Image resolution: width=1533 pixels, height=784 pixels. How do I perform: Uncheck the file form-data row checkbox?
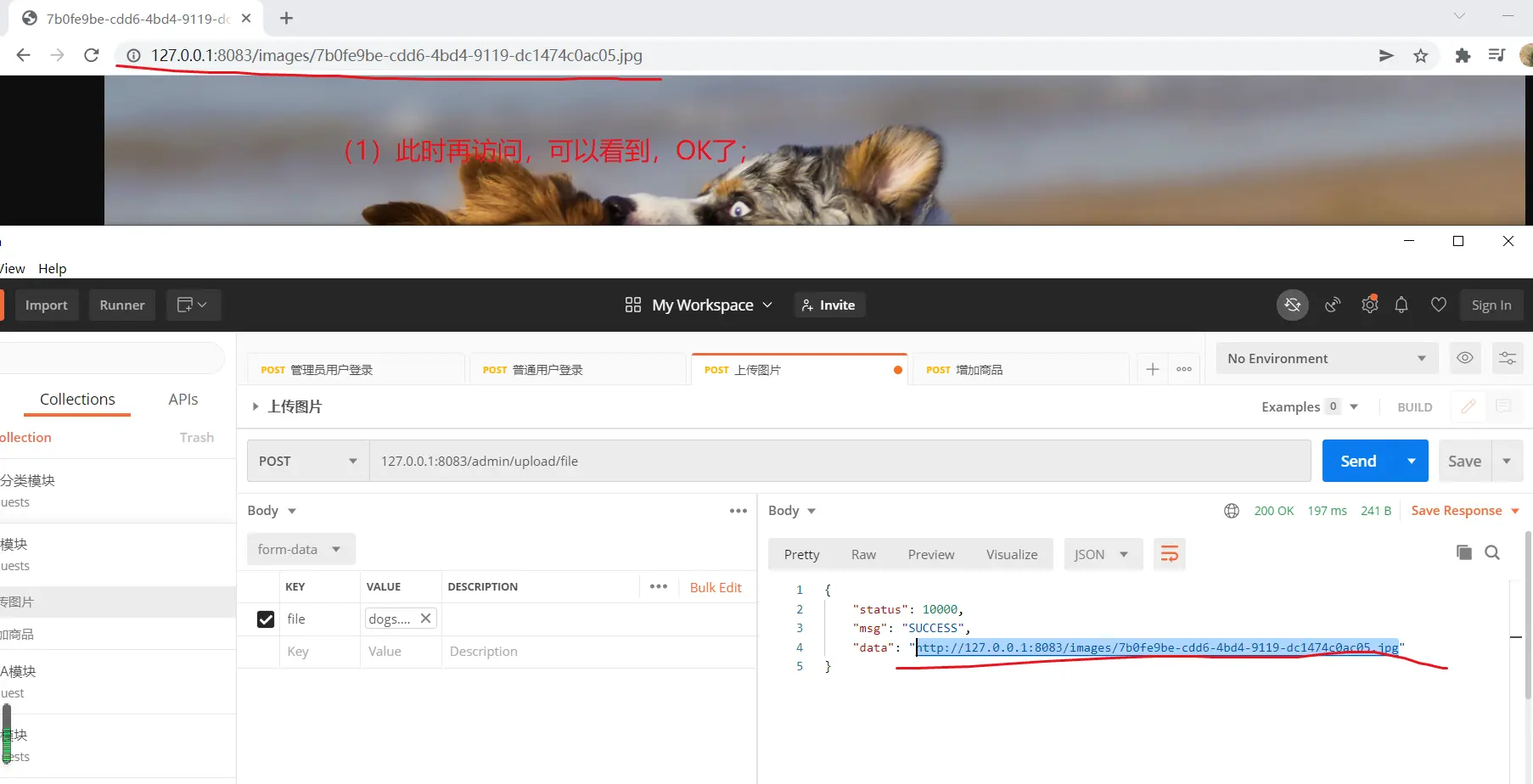click(x=266, y=619)
